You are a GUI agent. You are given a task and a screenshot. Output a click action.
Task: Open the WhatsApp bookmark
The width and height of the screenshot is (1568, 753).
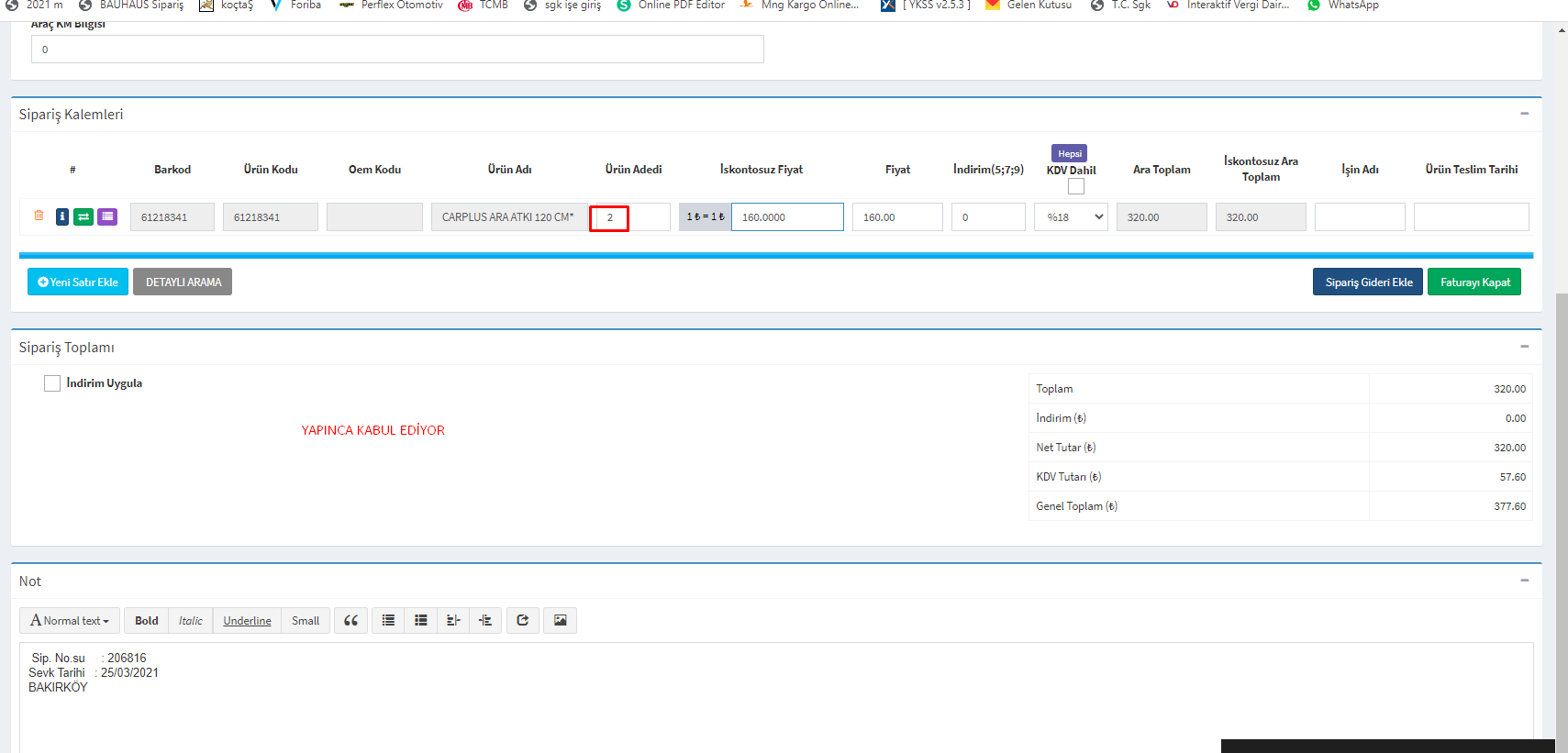coord(1343,6)
